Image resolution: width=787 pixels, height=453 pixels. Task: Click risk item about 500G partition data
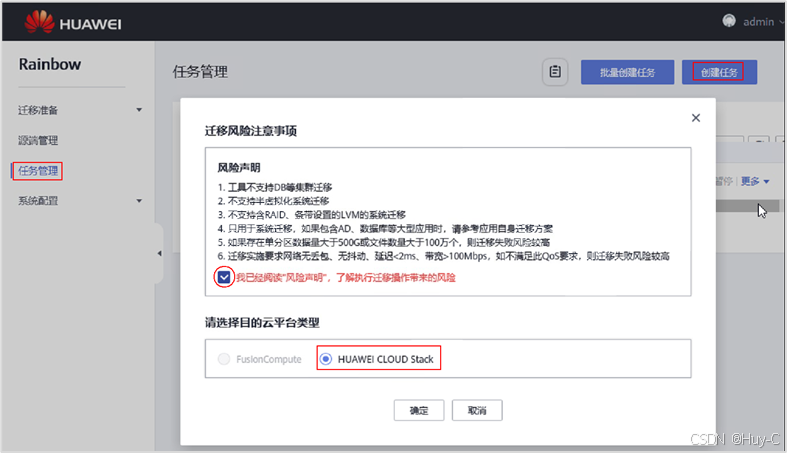383,242
